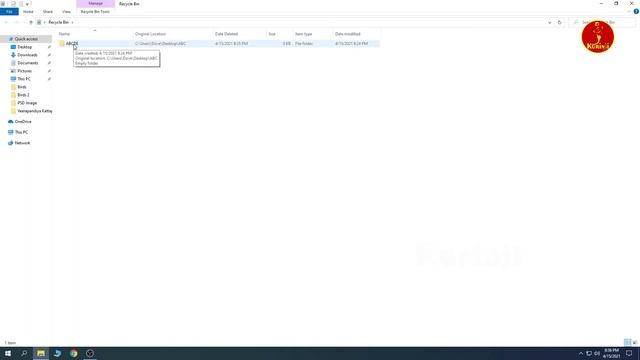The height and width of the screenshot is (360, 640).
Task: Open Desktop in Quick access
Action: pyautogui.click(x=24, y=47)
